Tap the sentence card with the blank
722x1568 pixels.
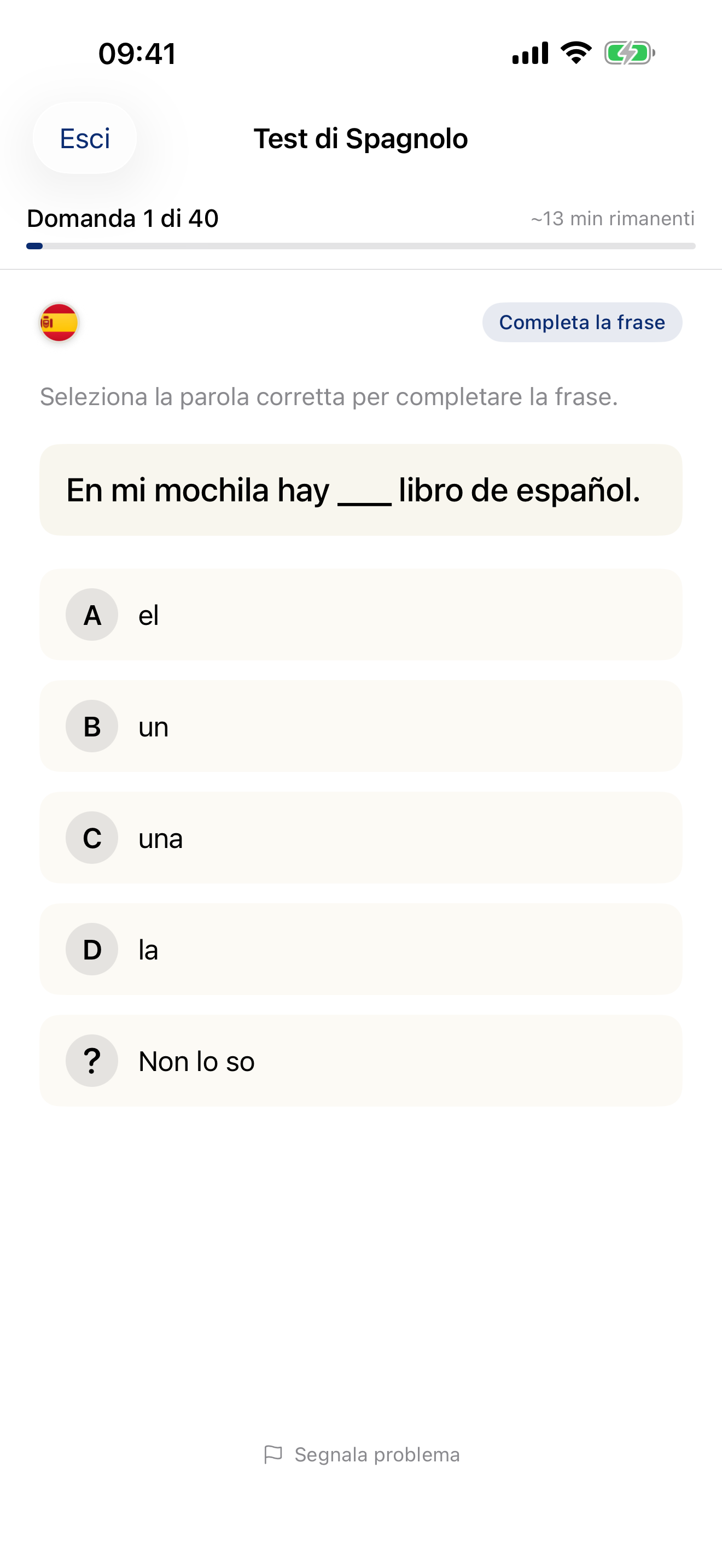[360, 490]
